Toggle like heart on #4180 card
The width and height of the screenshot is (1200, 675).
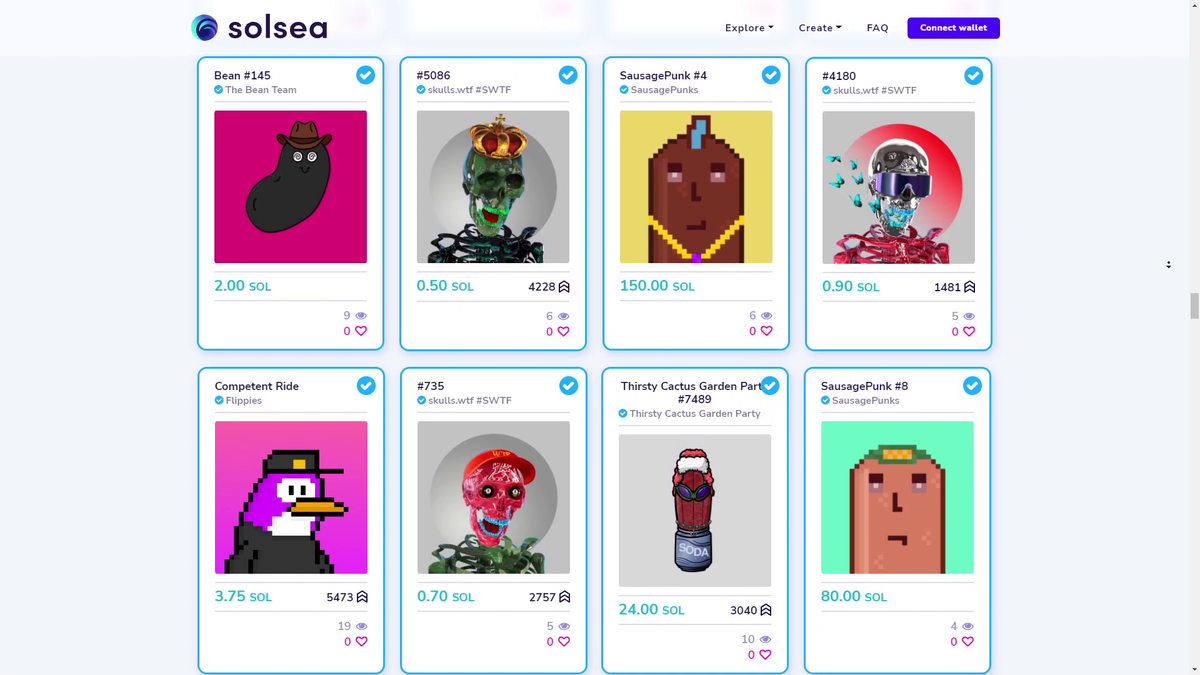click(967, 332)
